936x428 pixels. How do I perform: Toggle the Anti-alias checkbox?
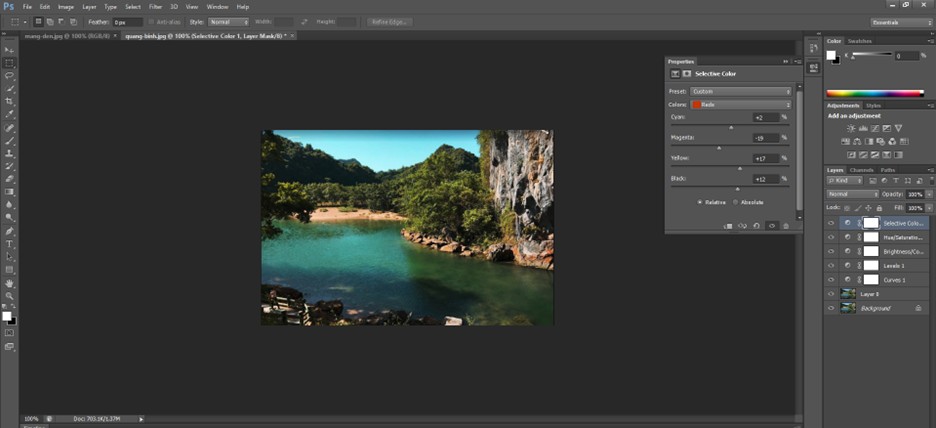click(151, 22)
